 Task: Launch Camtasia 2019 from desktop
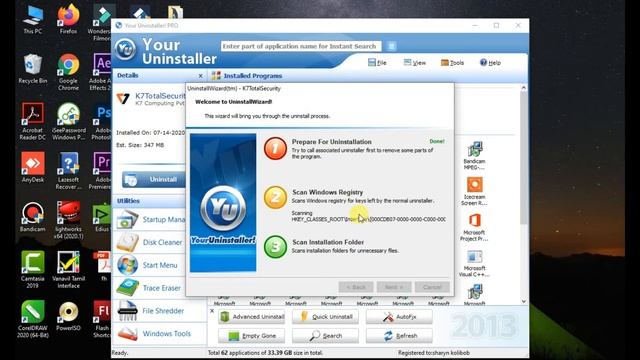pos(33,270)
